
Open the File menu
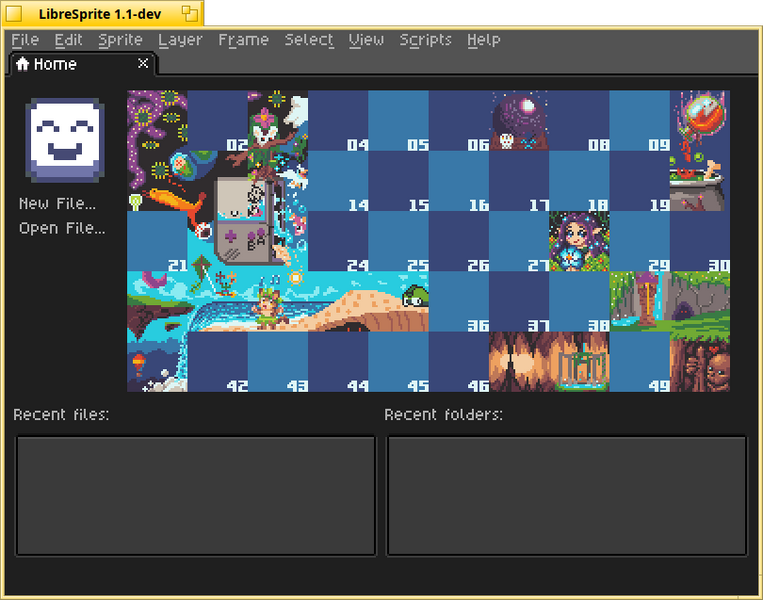point(25,40)
